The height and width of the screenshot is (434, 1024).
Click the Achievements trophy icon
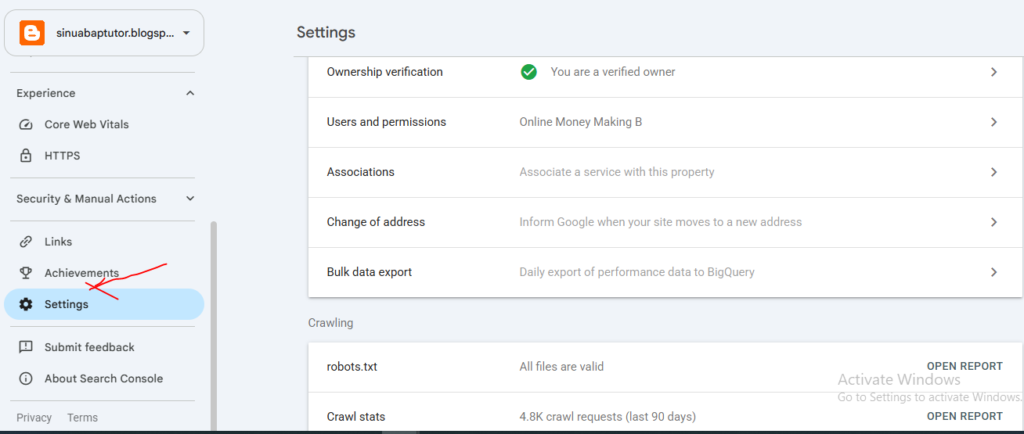point(26,273)
